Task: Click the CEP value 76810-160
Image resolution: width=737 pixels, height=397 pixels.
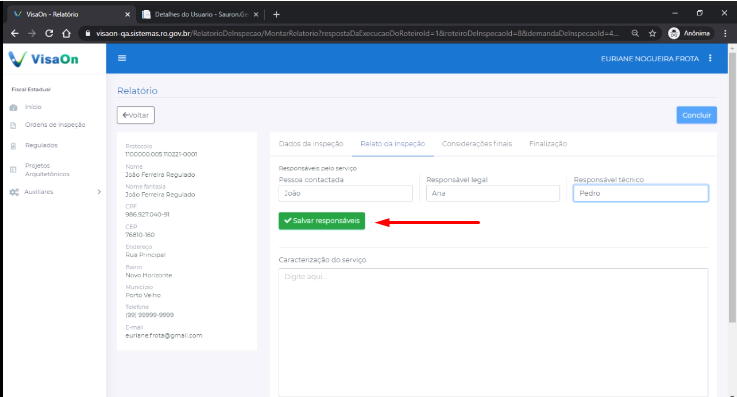Action: pos(140,234)
